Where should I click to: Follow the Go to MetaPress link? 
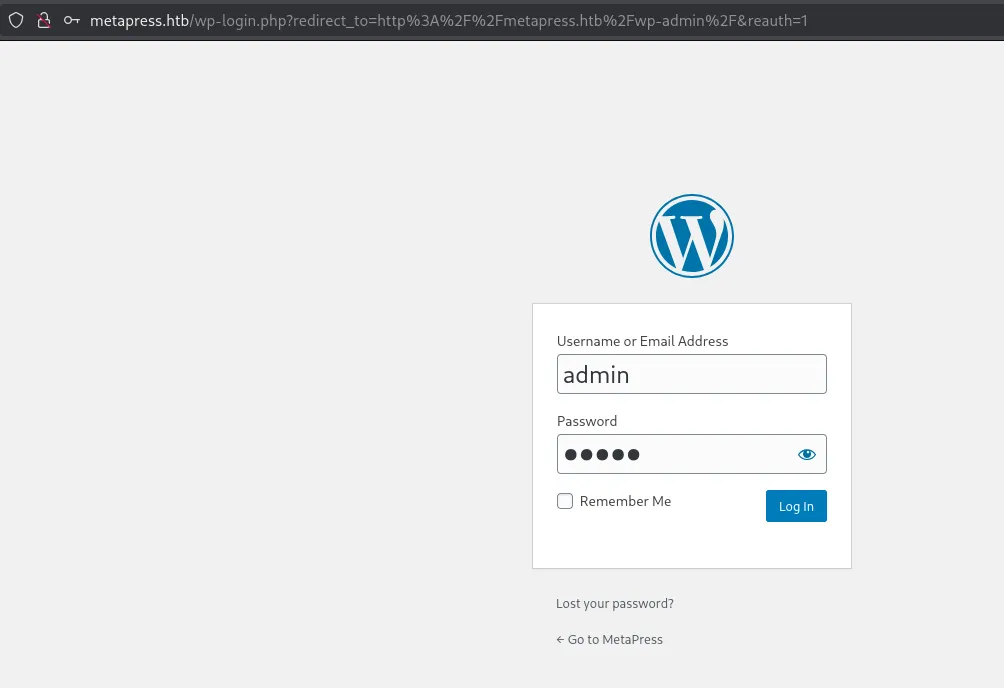(x=615, y=640)
